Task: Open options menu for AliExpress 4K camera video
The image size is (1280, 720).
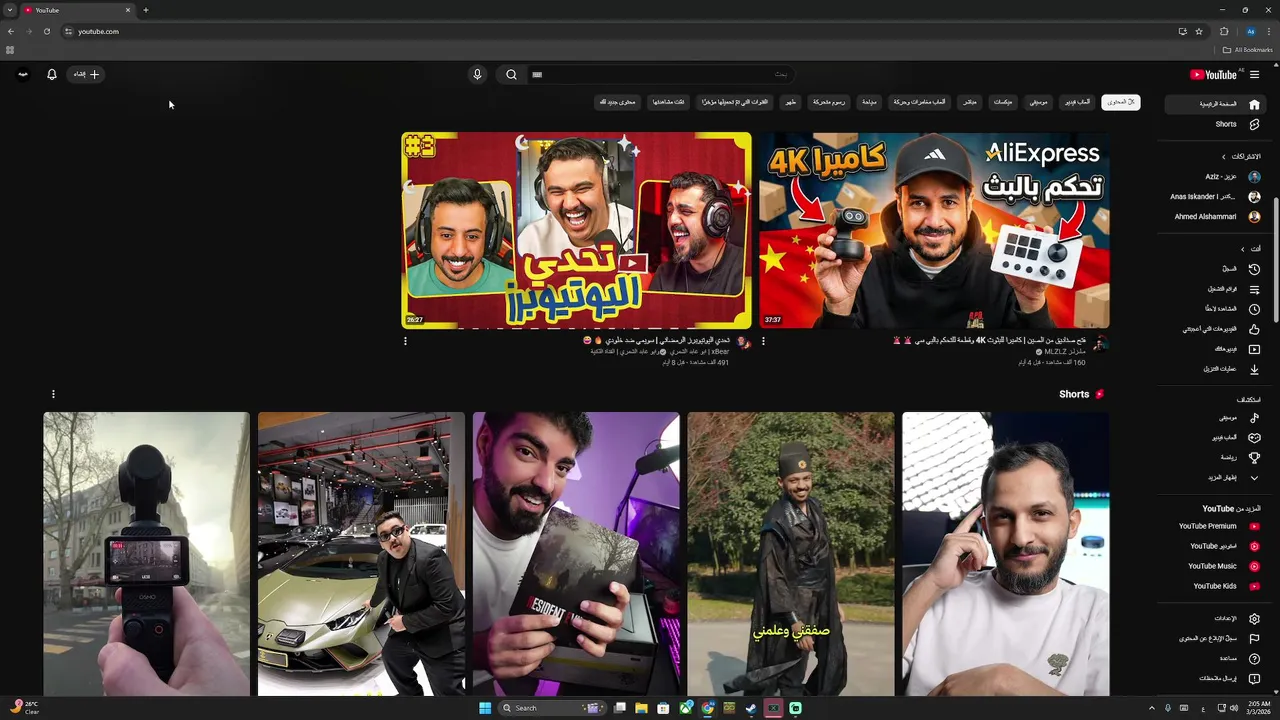Action: pos(763,341)
